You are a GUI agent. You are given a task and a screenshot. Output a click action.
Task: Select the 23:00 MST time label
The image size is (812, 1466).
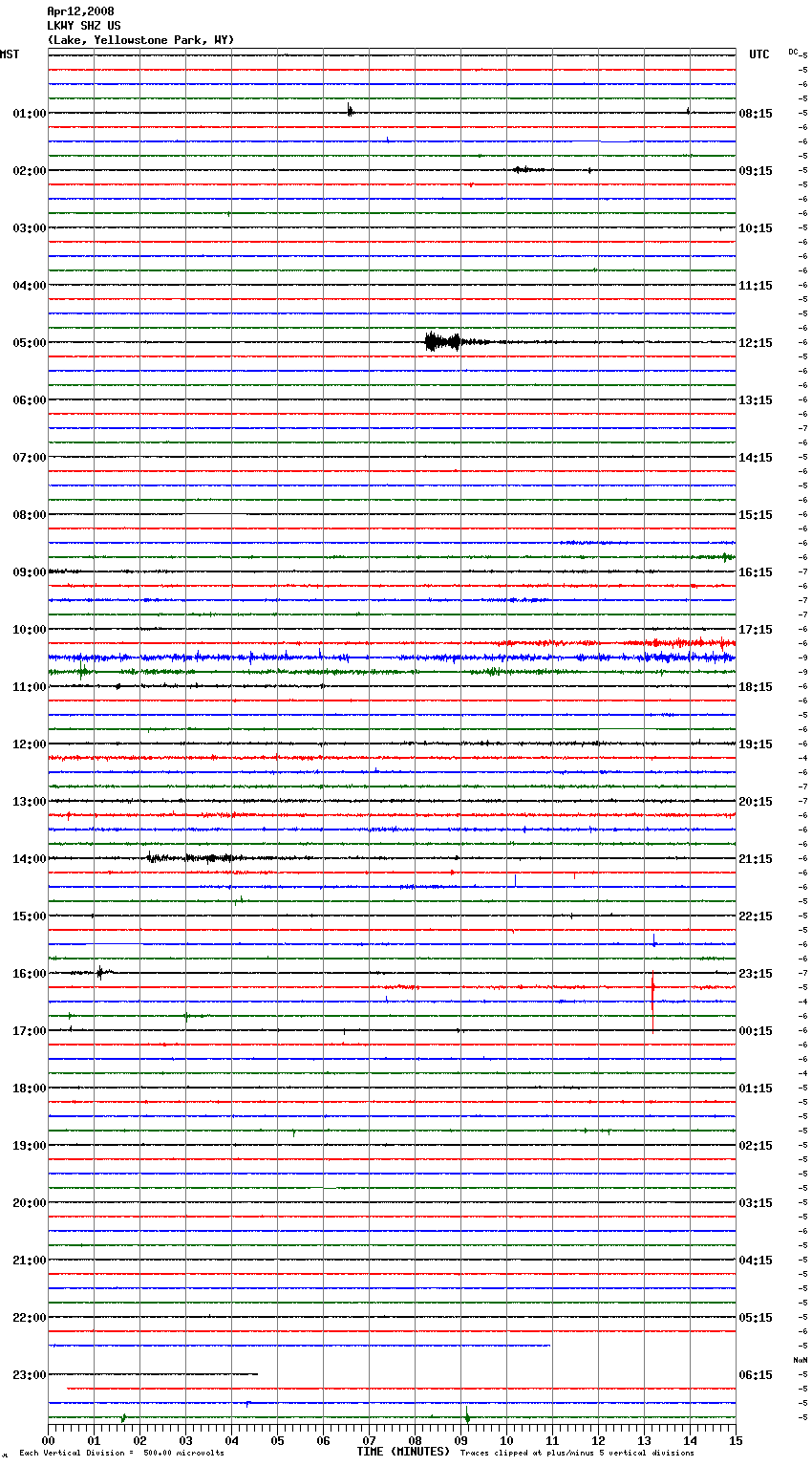coord(30,1375)
